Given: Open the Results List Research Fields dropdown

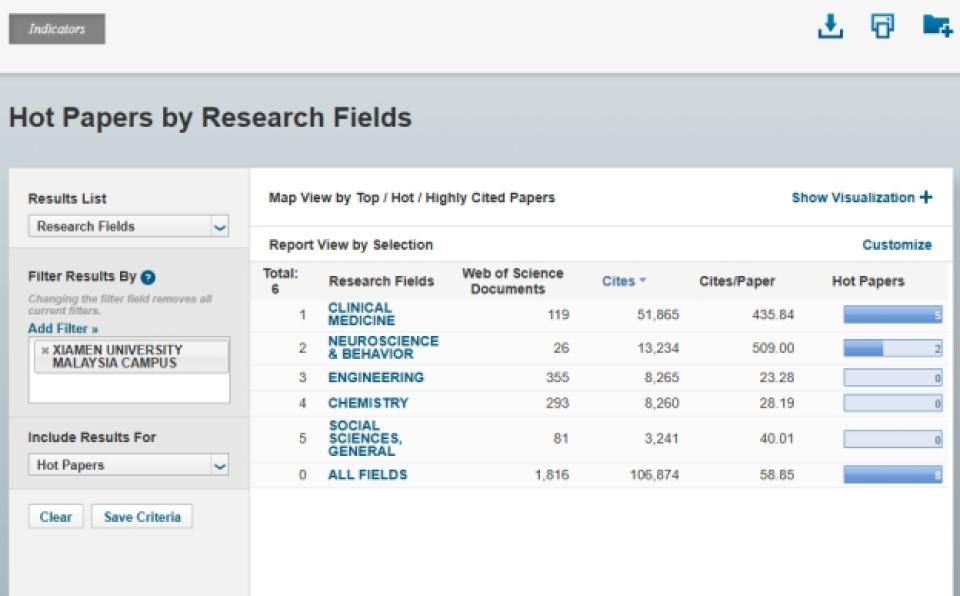Looking at the screenshot, I should tap(128, 227).
